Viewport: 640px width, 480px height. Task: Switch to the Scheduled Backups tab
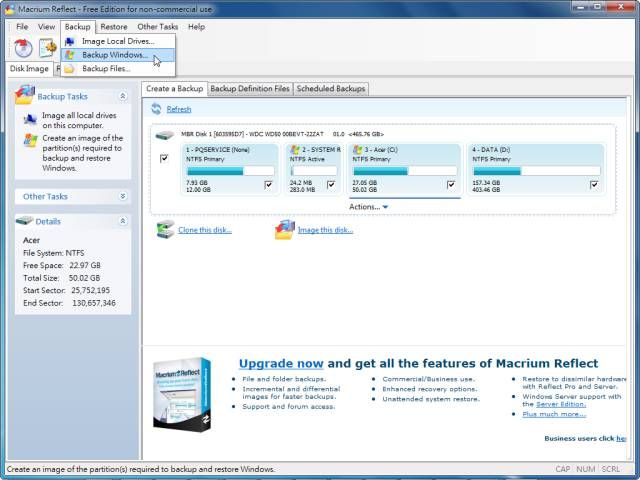(x=331, y=89)
